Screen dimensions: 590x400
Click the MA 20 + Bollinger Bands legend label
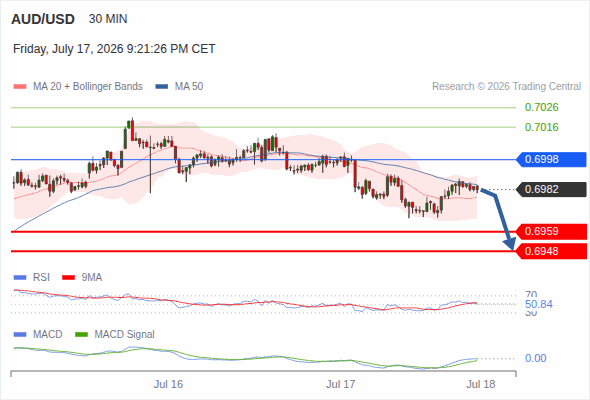click(88, 87)
